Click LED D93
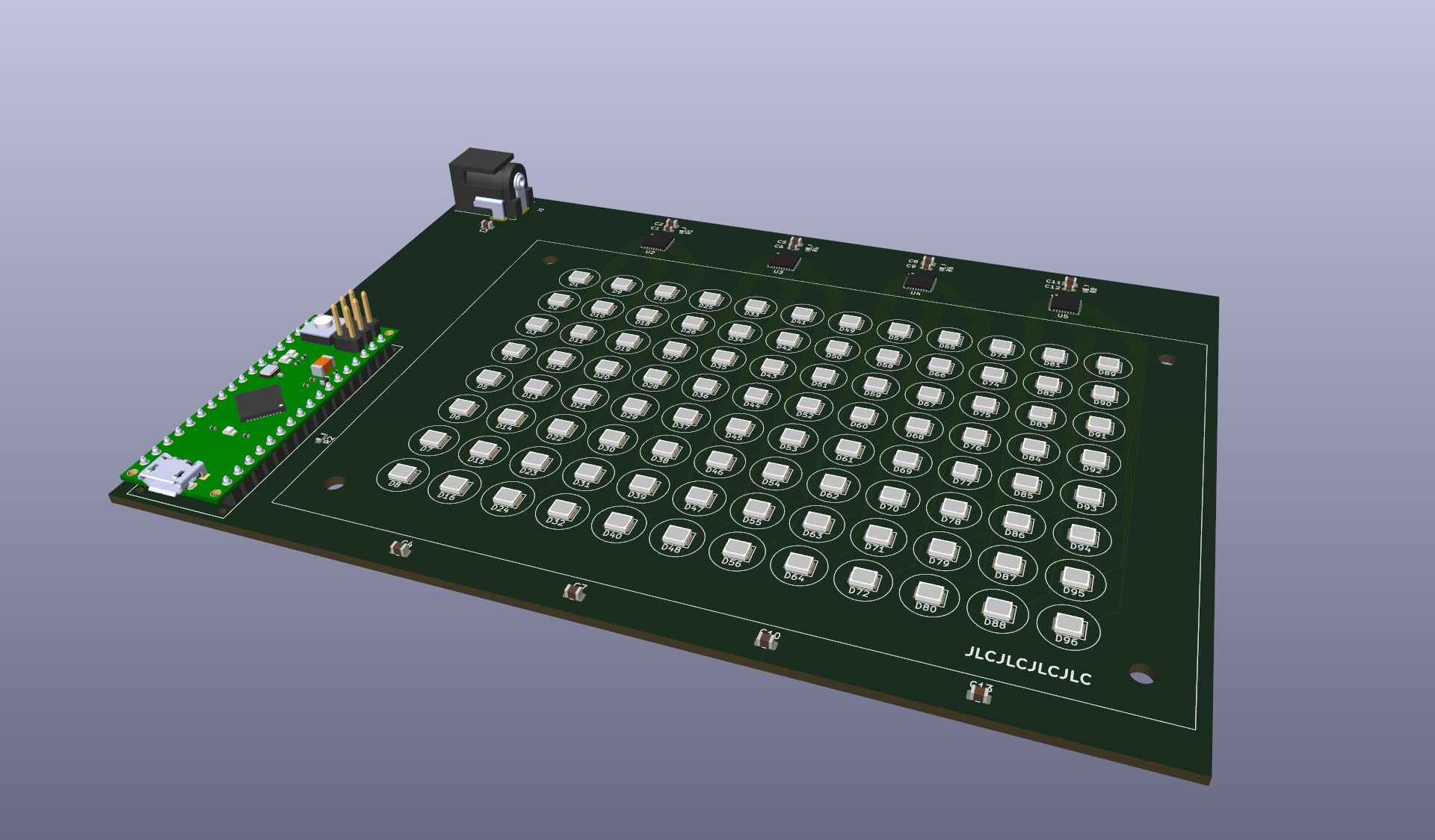Screen dimensions: 1435x840 click(x=1089, y=495)
